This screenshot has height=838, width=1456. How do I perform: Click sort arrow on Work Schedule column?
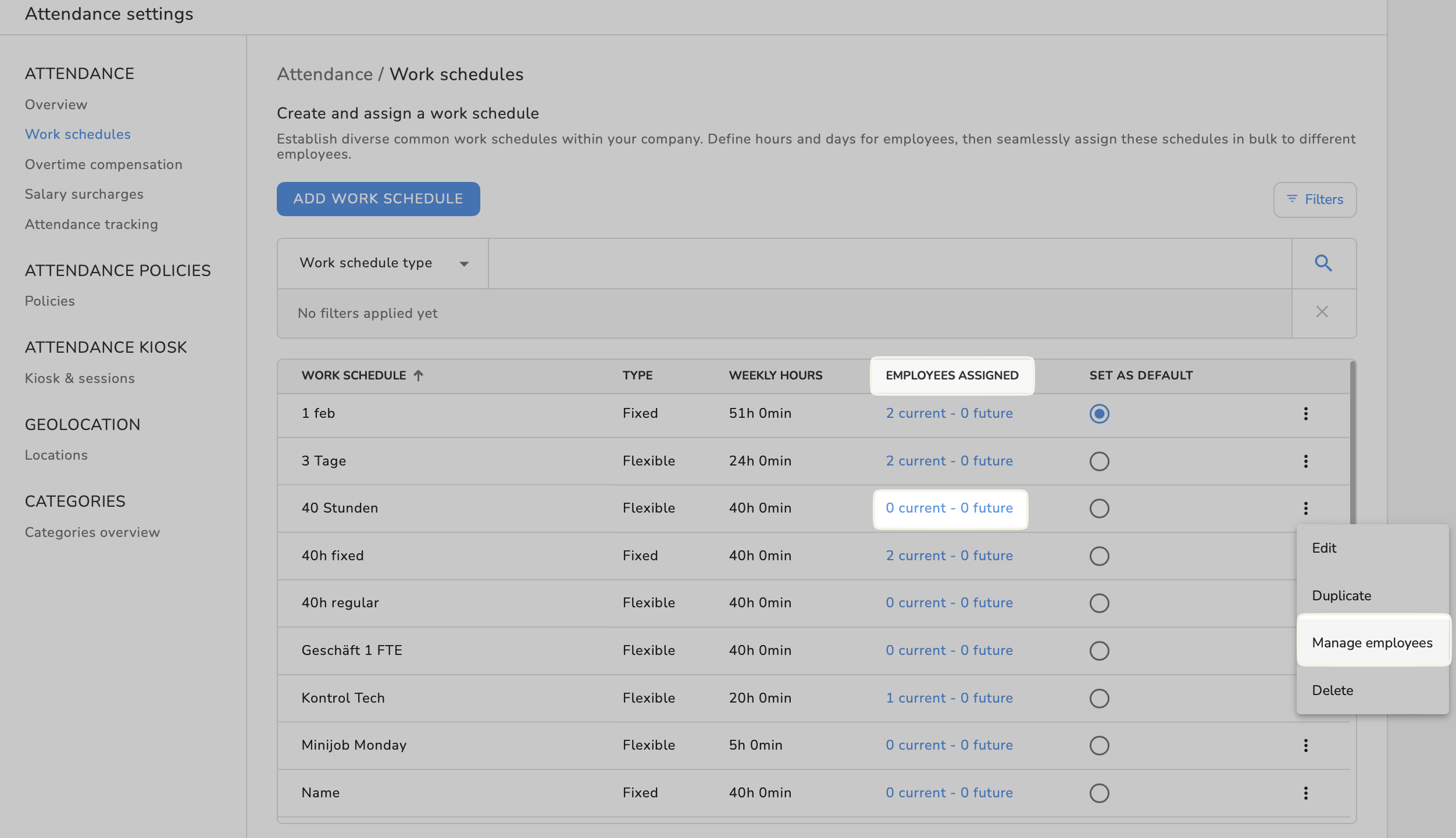pyautogui.click(x=418, y=375)
